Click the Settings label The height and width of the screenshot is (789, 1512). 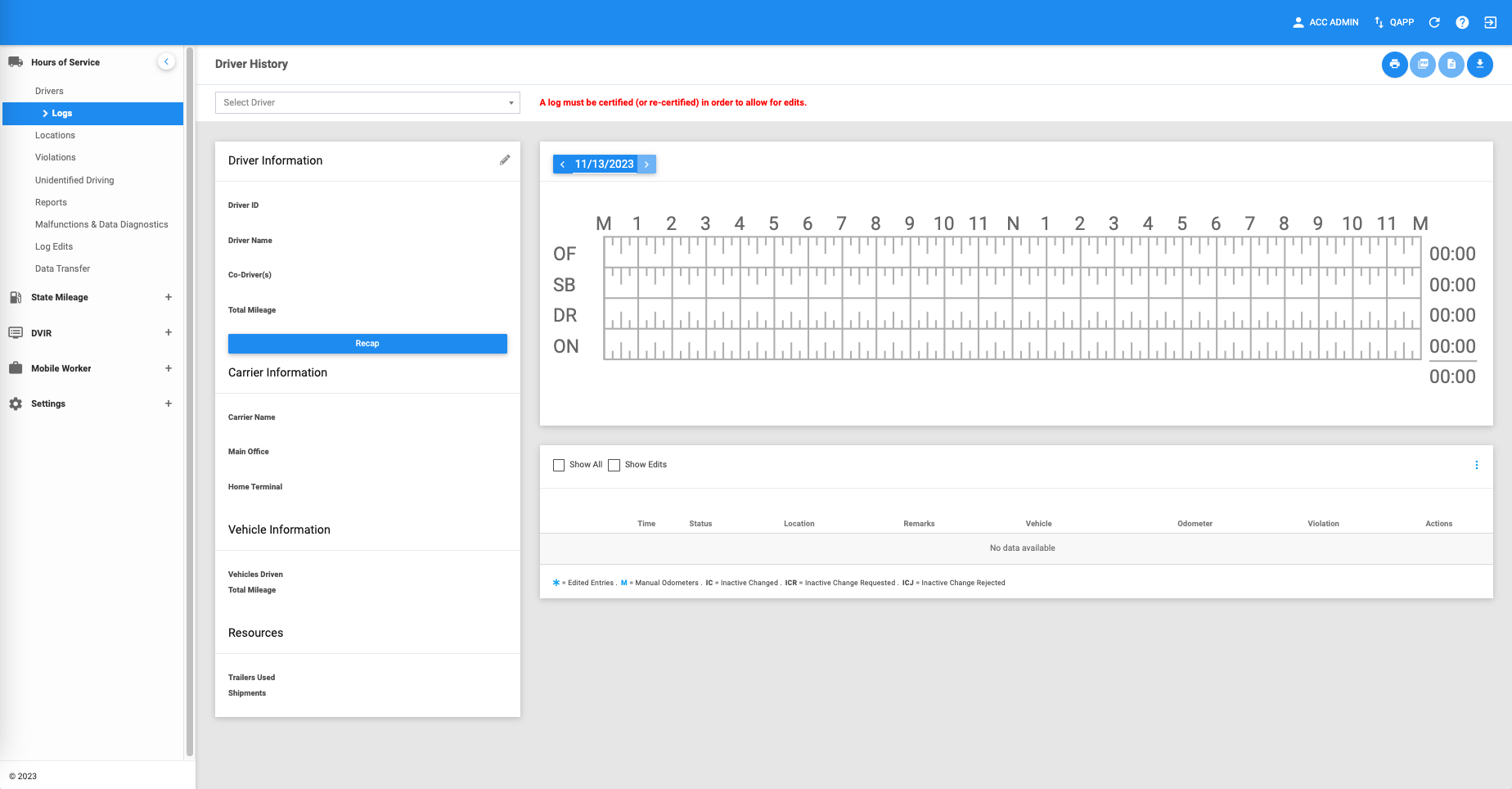pyautogui.click(x=48, y=404)
